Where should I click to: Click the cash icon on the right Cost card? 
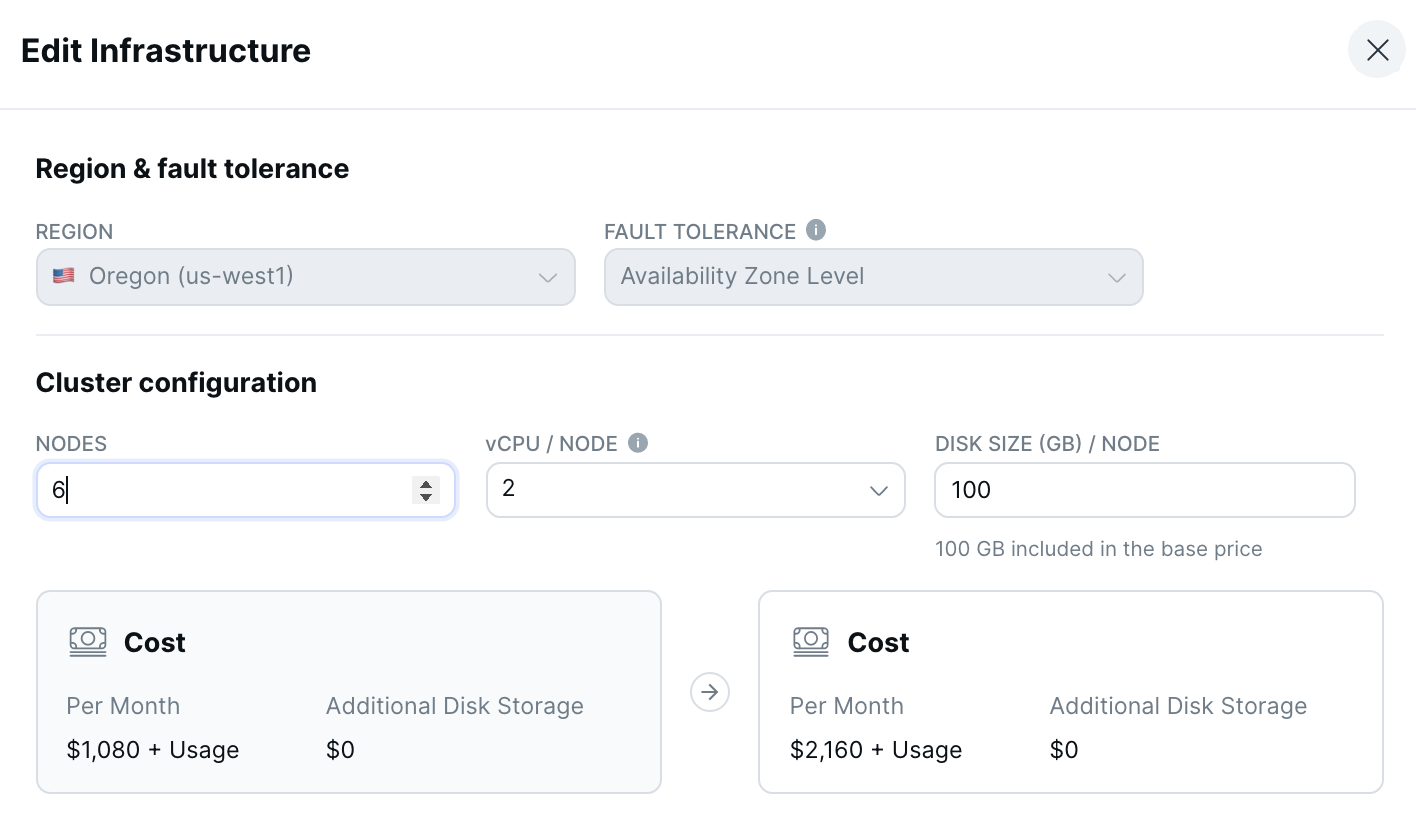810,642
